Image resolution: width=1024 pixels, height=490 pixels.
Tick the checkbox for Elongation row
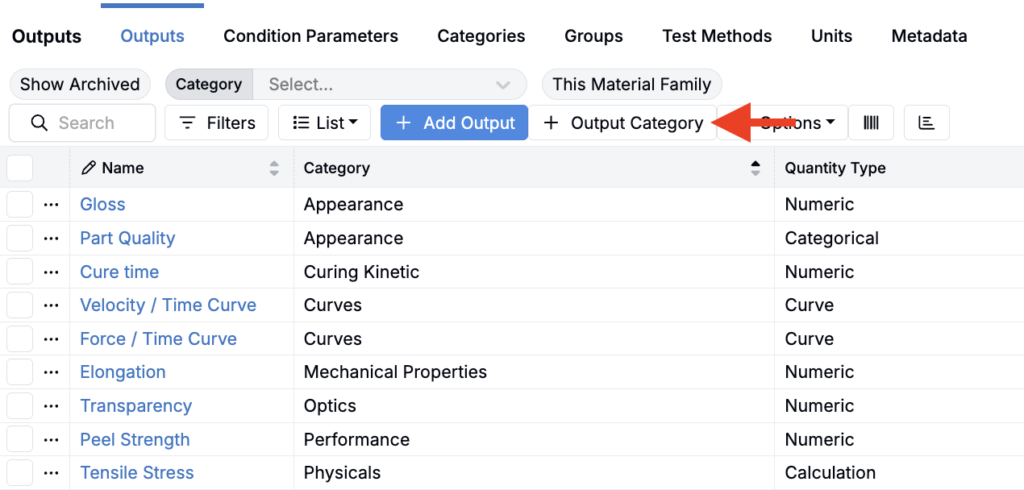pos(20,373)
